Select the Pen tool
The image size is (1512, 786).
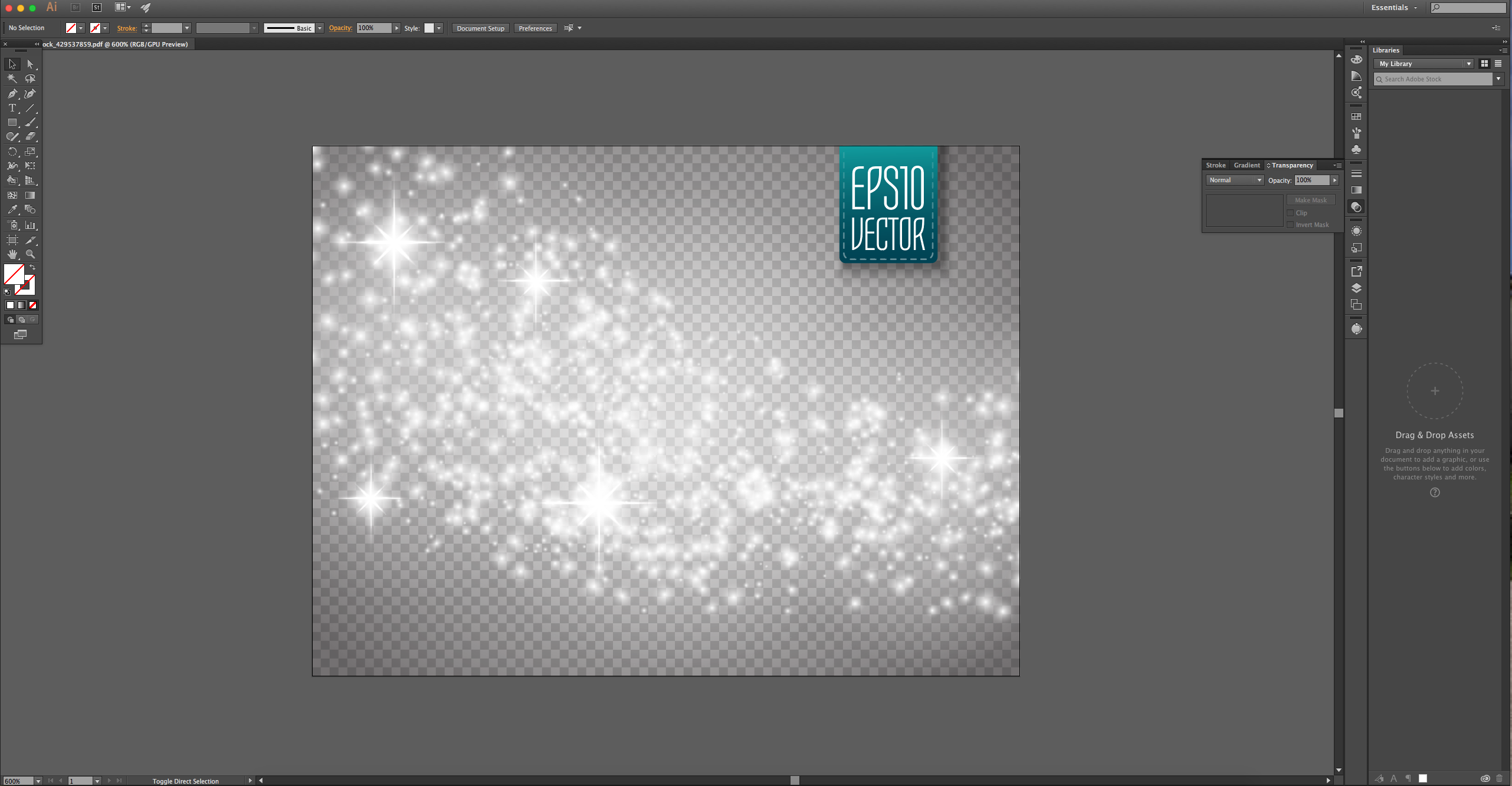(13, 93)
